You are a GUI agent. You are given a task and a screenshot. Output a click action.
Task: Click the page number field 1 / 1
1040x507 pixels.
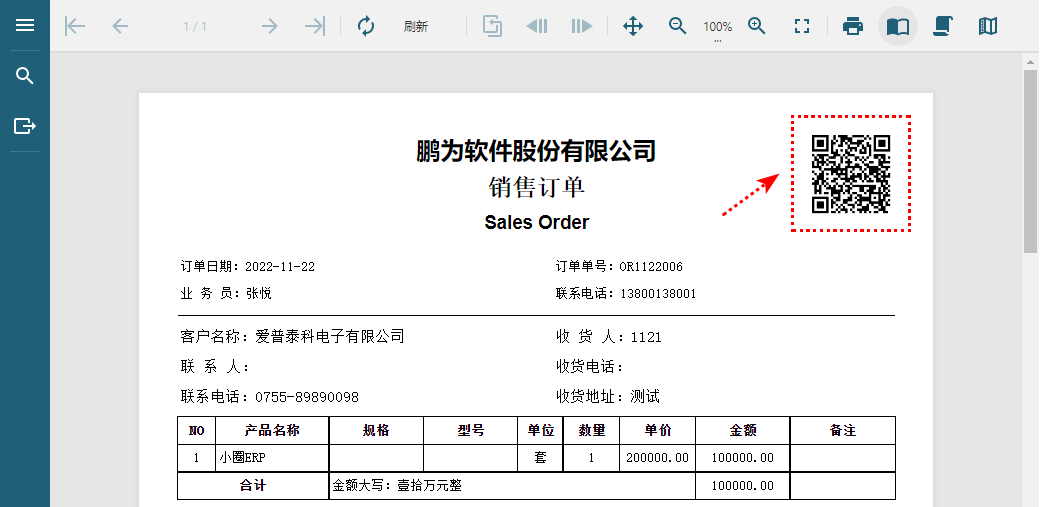[x=195, y=26]
